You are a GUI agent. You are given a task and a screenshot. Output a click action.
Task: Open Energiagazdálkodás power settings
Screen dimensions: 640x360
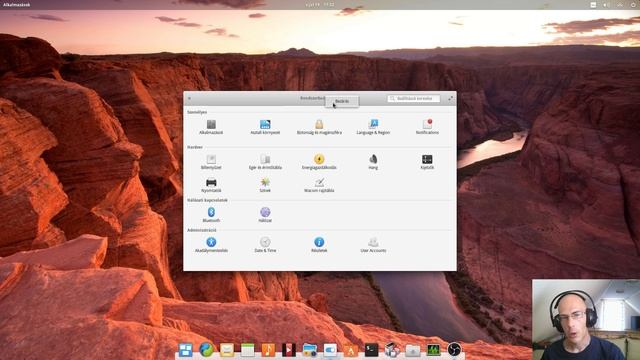pyautogui.click(x=319, y=162)
